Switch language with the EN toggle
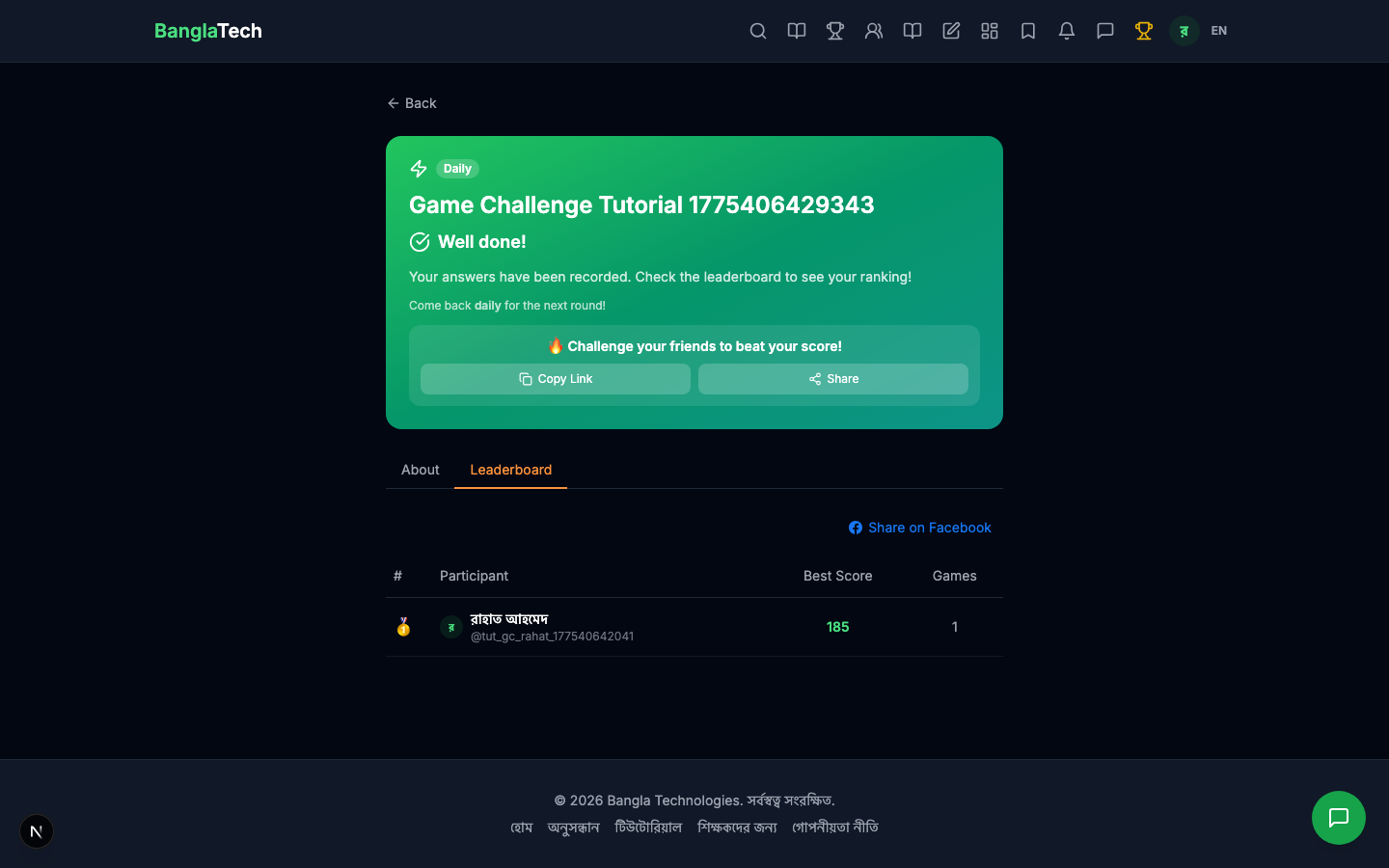 coord(1218,31)
